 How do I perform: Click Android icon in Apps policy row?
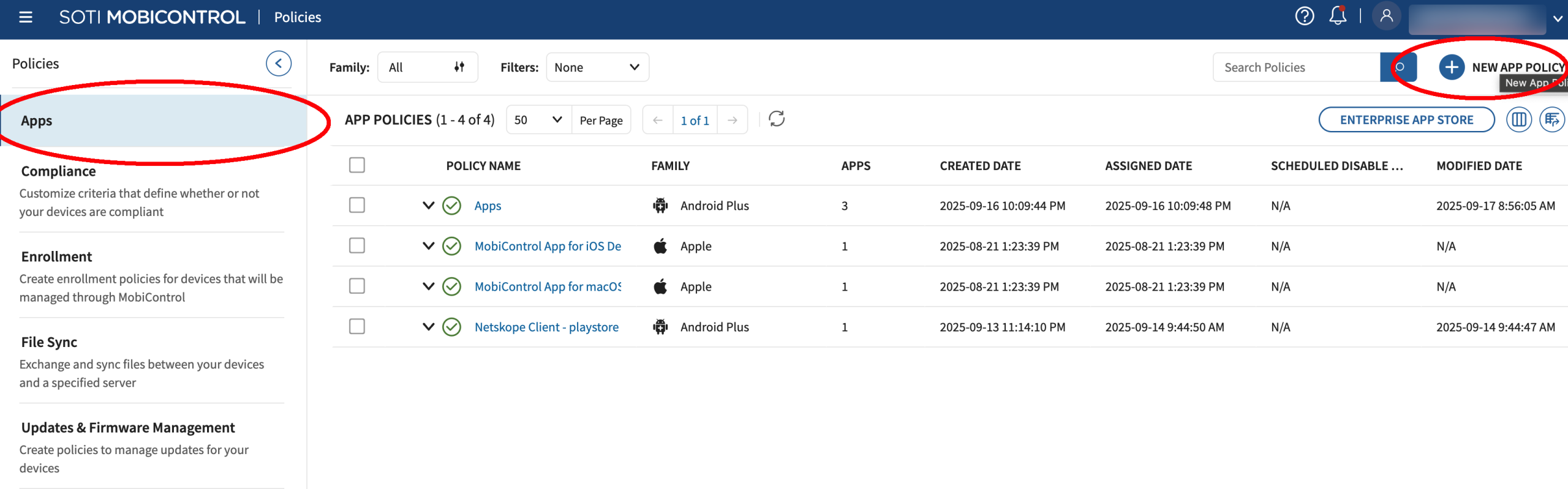point(660,206)
